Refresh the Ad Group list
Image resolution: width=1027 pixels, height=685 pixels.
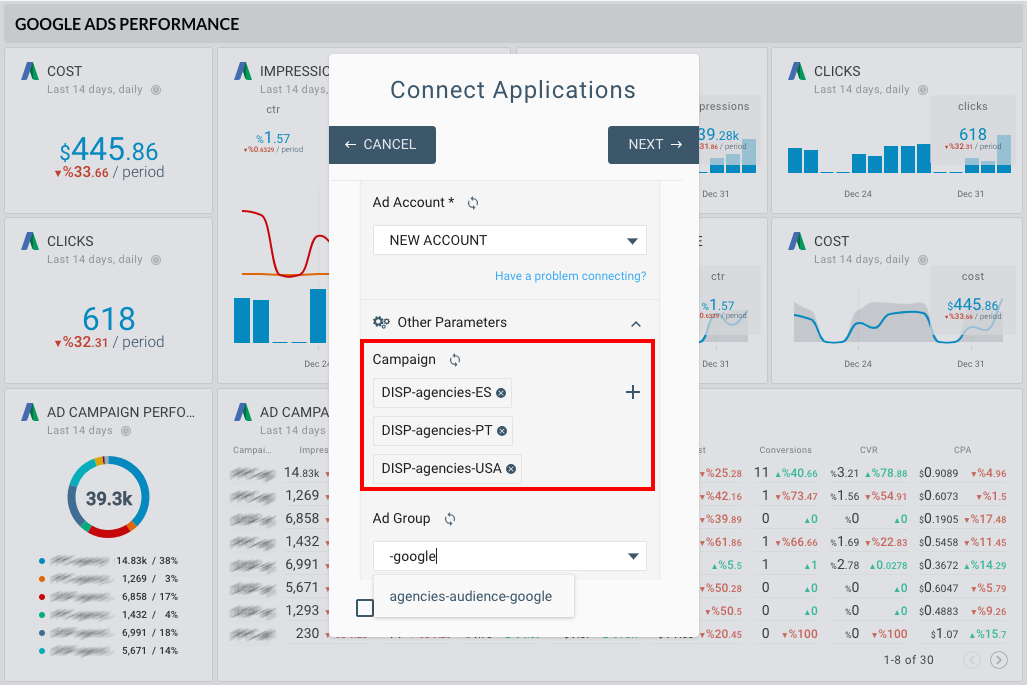450,519
